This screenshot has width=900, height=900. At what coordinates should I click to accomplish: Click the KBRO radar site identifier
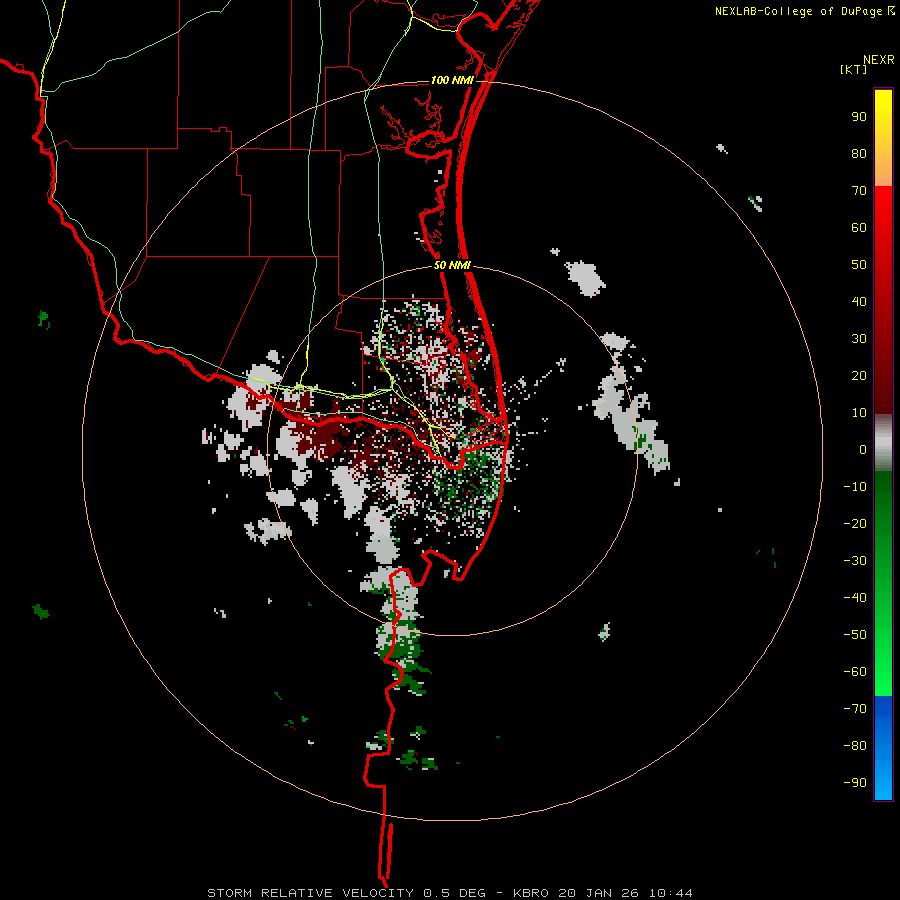[532, 893]
